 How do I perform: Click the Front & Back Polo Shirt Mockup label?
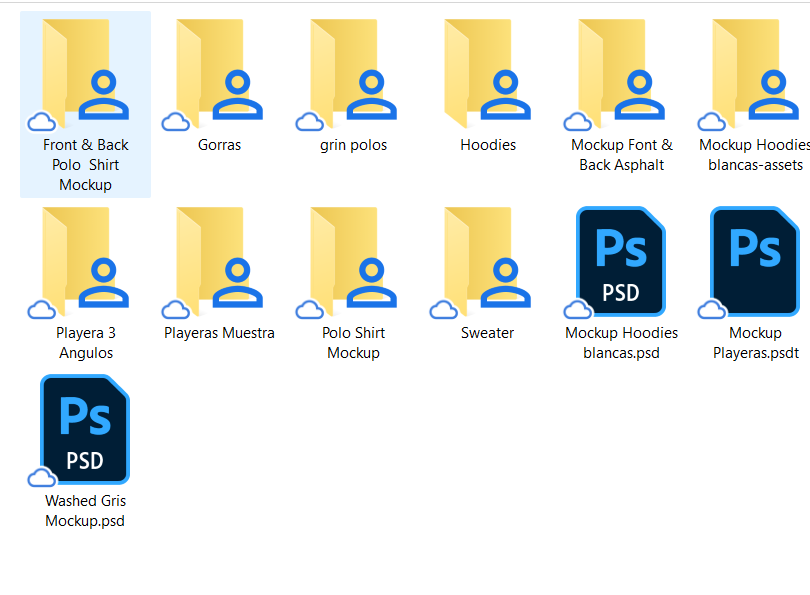pos(84,164)
